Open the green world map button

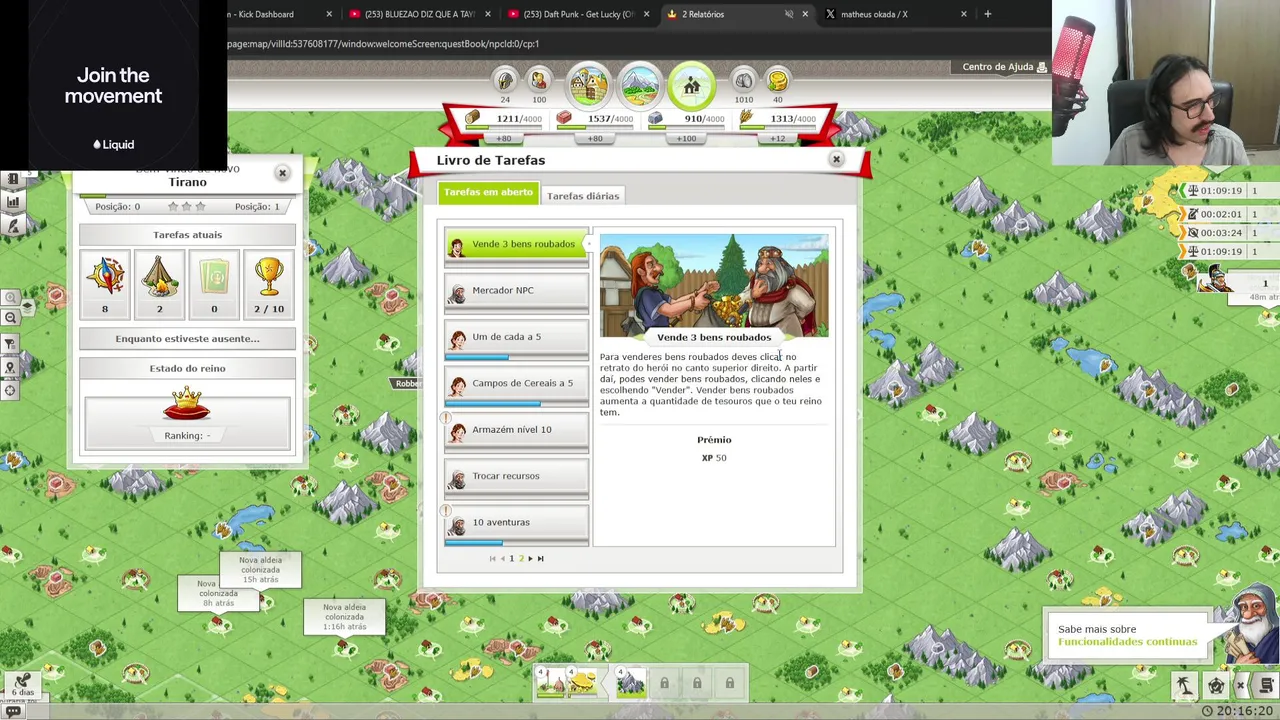point(691,86)
